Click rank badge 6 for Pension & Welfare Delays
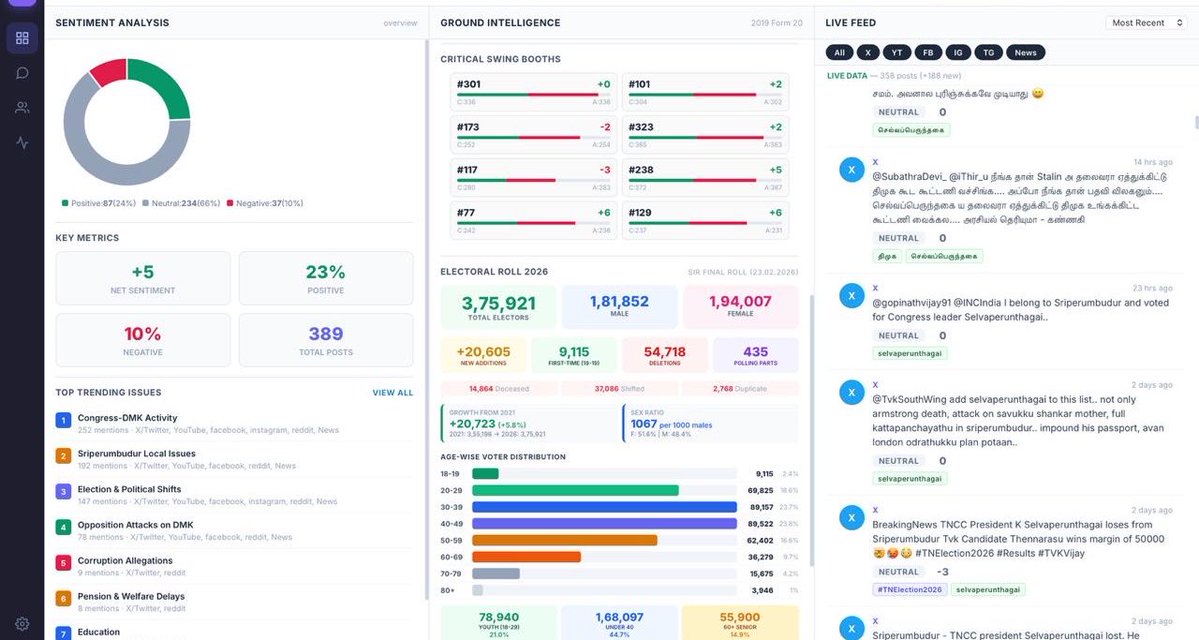 [63, 599]
